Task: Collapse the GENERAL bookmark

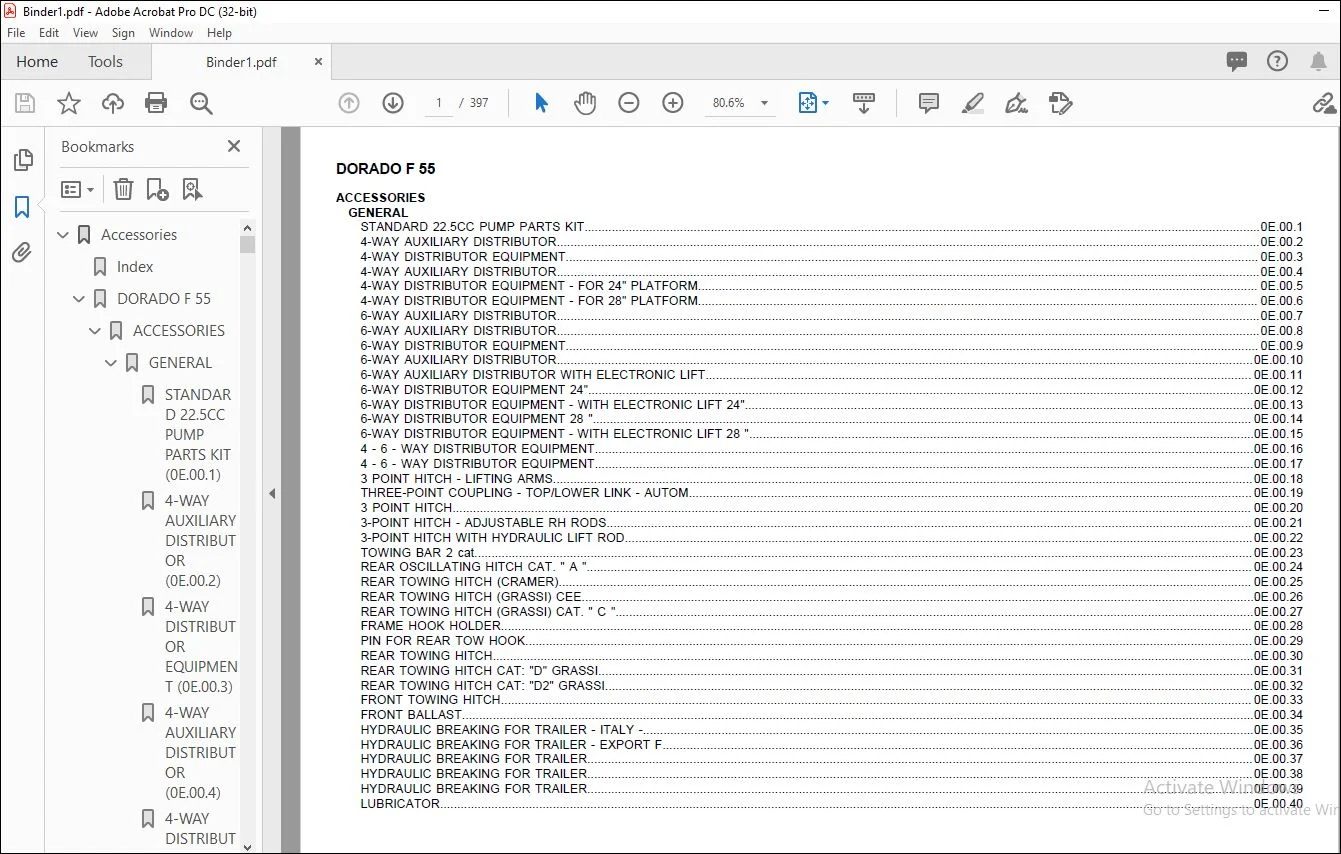Action: tap(111, 363)
